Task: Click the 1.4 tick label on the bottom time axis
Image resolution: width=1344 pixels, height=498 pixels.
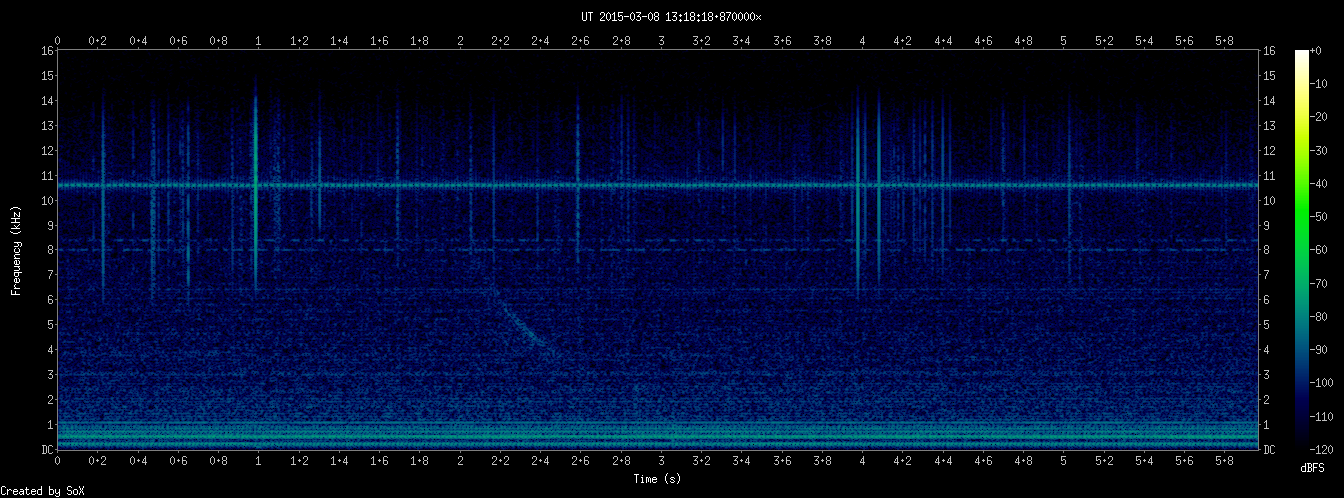Action: [339, 462]
